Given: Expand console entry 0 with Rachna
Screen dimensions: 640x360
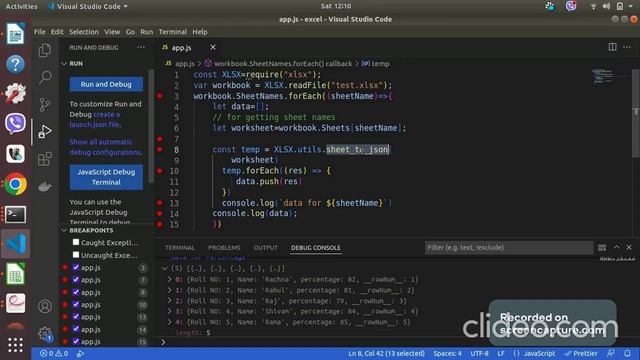Looking at the screenshot, I should click(x=169, y=280).
